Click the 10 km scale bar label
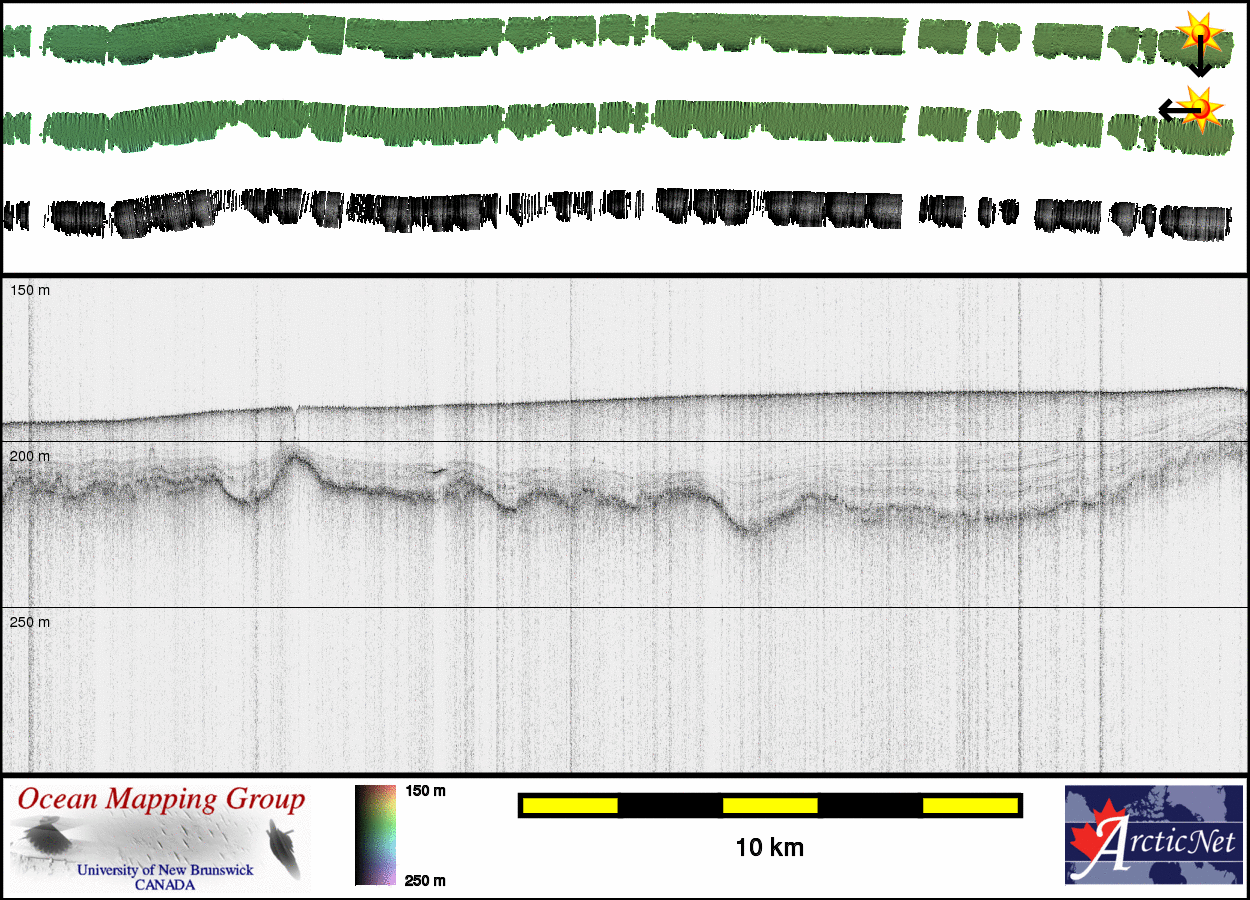Image resolution: width=1250 pixels, height=900 pixels. coord(769,849)
